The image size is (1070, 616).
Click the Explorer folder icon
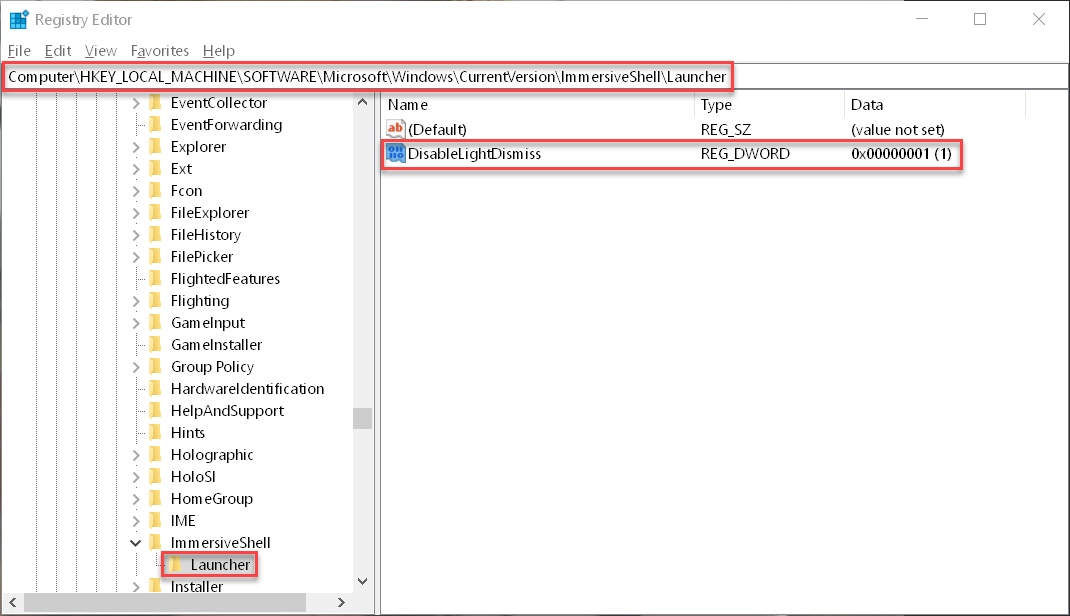click(156, 147)
